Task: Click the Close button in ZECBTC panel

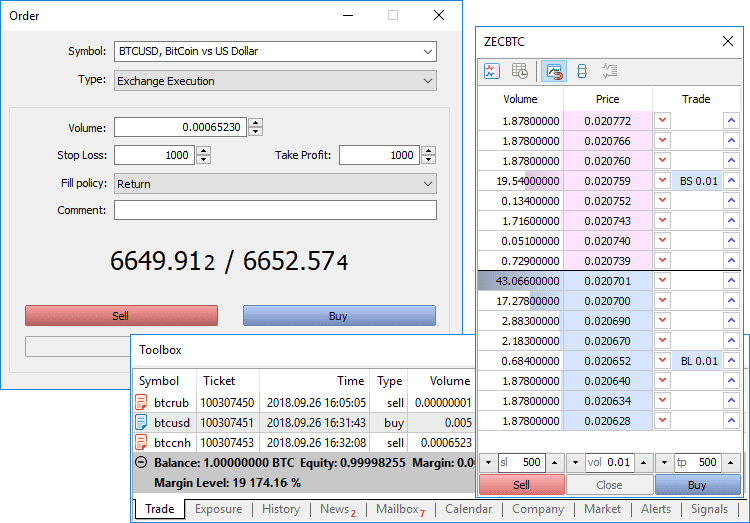Action: click(x=609, y=485)
